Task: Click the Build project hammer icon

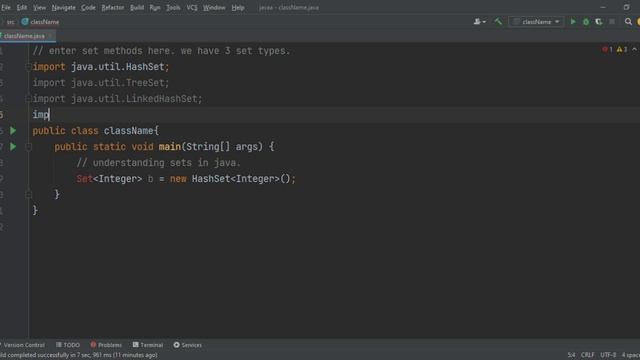Action: point(498,22)
